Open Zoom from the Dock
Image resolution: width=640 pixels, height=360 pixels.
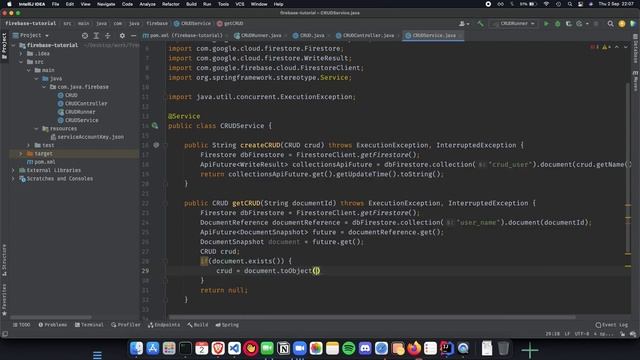[x=300, y=348]
